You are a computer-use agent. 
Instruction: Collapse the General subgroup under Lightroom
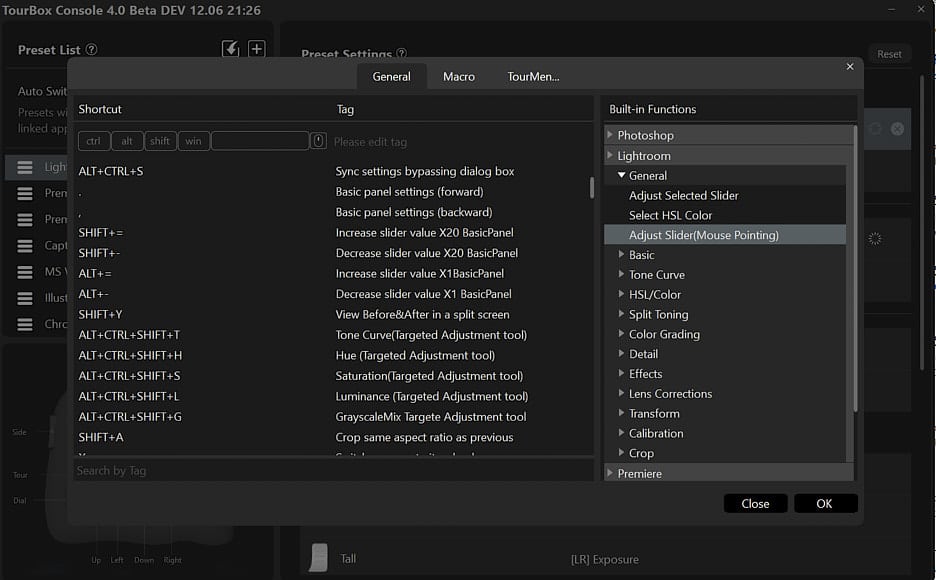[621, 175]
